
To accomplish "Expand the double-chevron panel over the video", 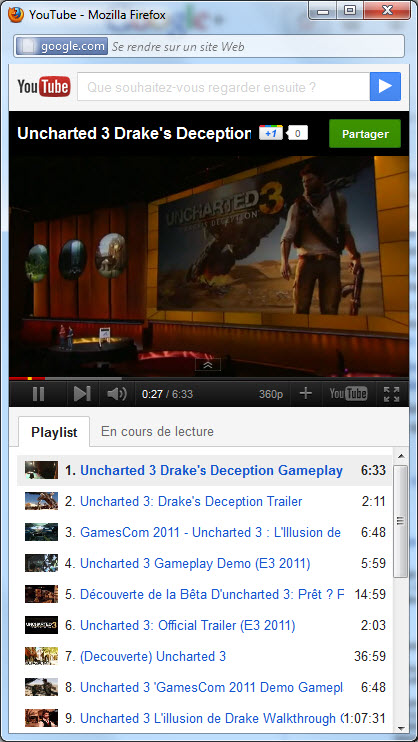I will tap(208, 365).
